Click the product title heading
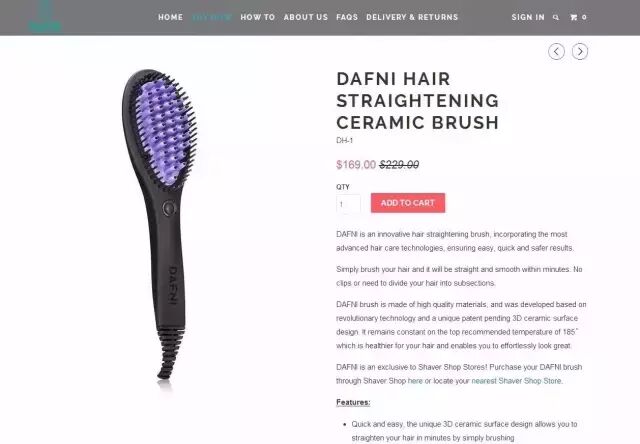 click(x=418, y=101)
